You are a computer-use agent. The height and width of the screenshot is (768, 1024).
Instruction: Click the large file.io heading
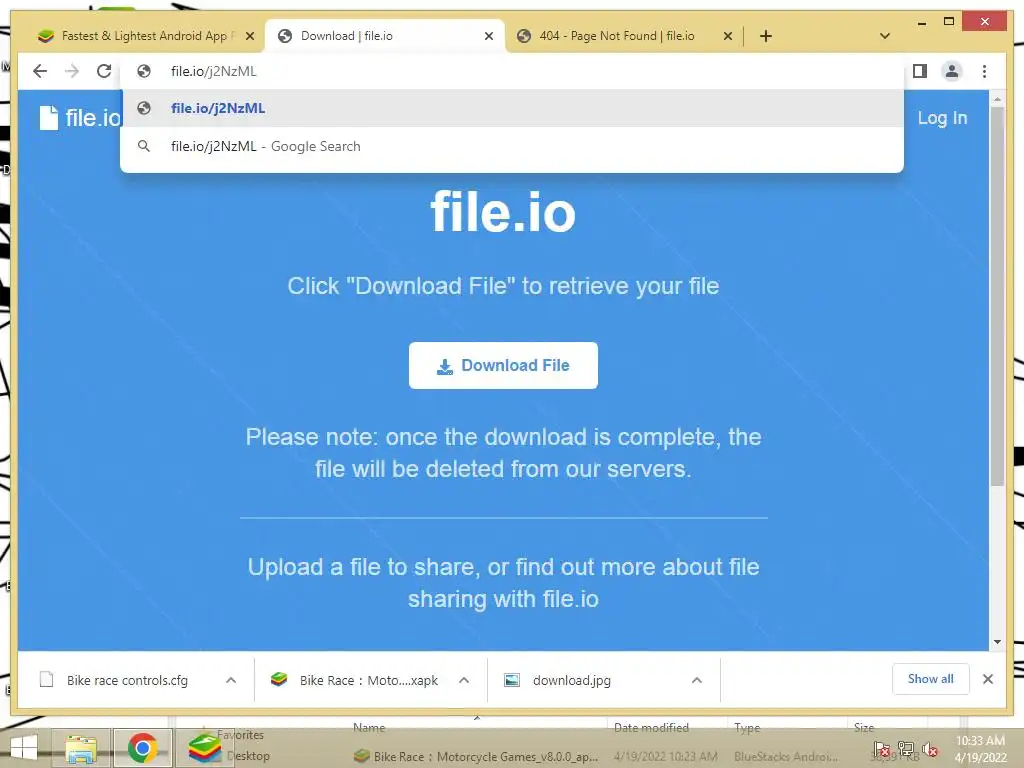pos(503,212)
